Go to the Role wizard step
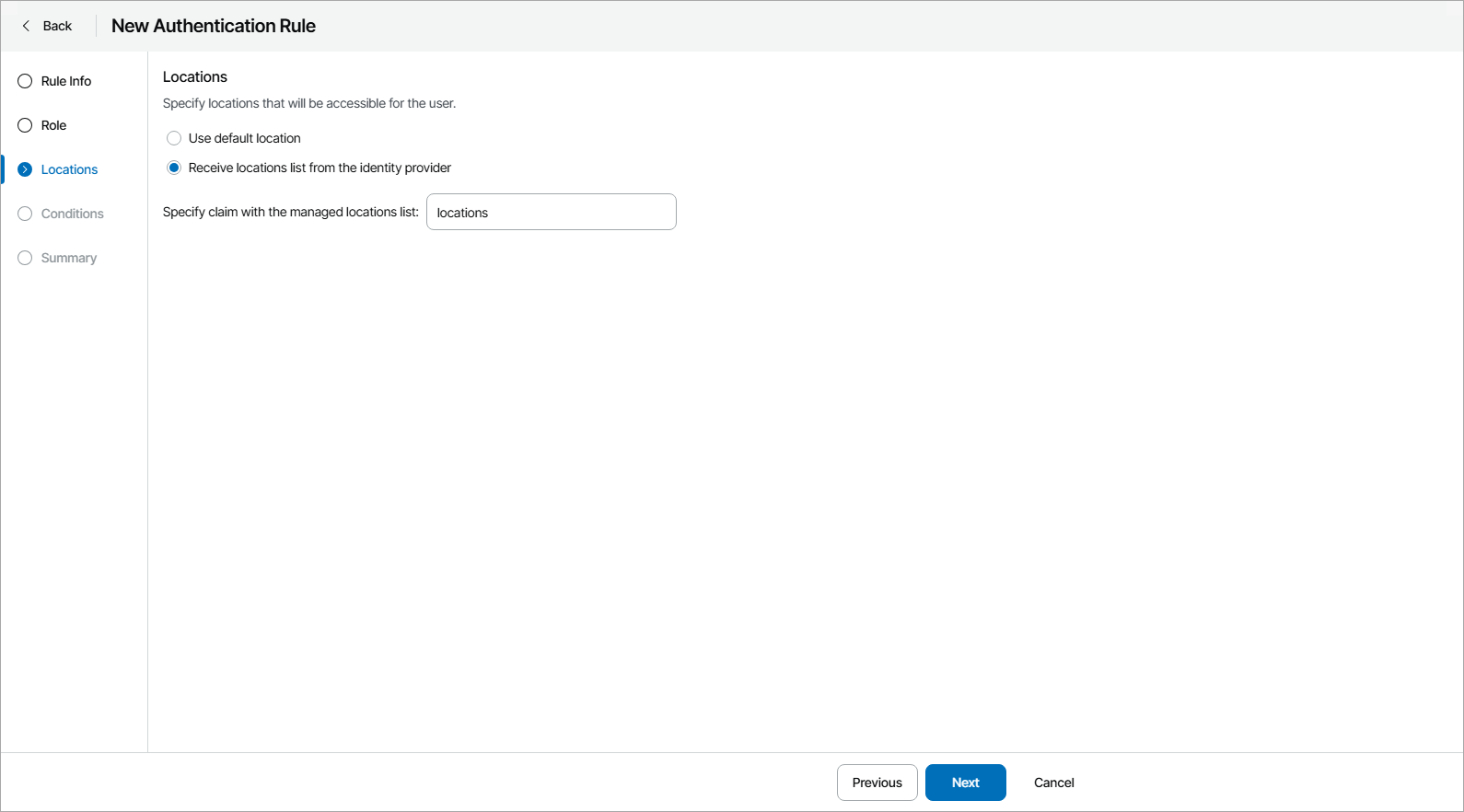The height and width of the screenshot is (812, 1464). tap(53, 125)
